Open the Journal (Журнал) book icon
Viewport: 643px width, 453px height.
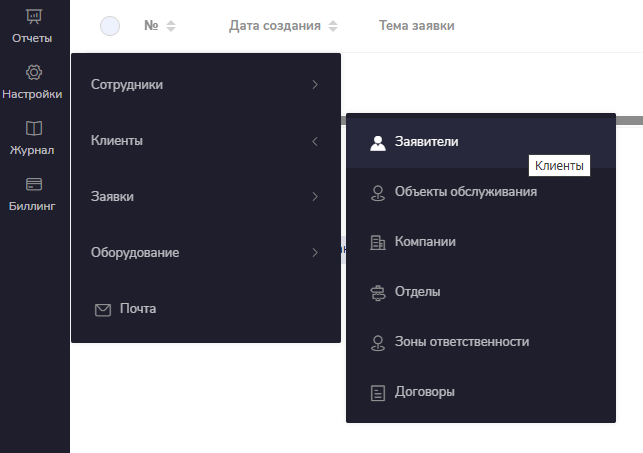tap(34, 129)
